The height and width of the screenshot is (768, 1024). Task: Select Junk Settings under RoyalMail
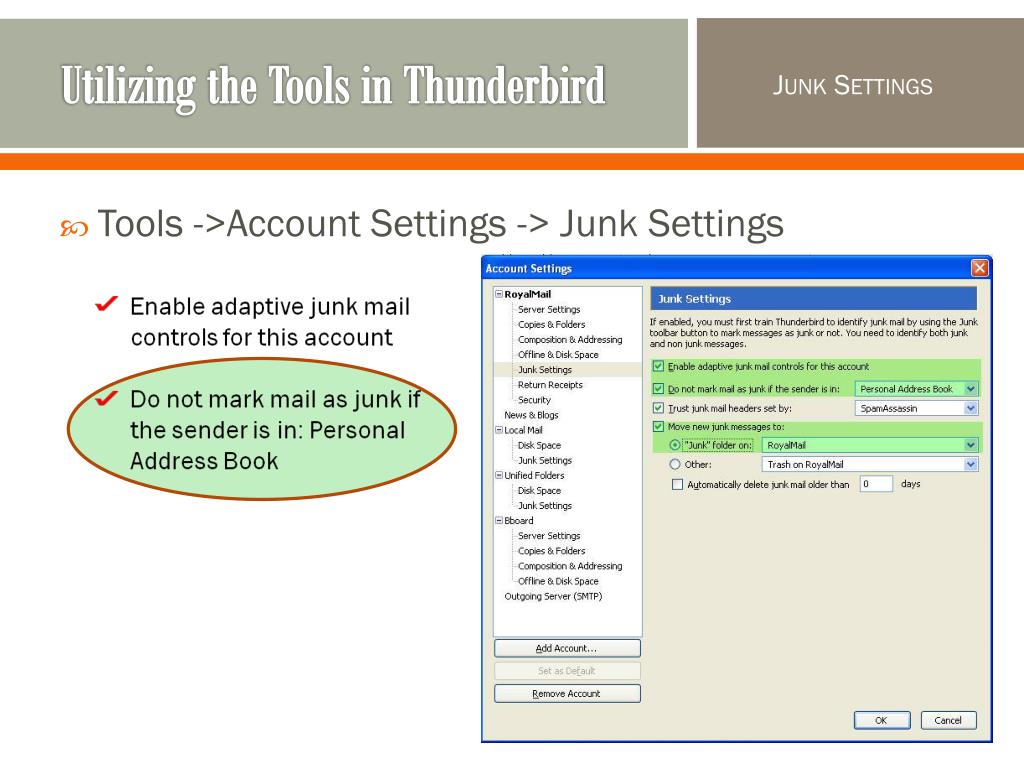pos(545,370)
